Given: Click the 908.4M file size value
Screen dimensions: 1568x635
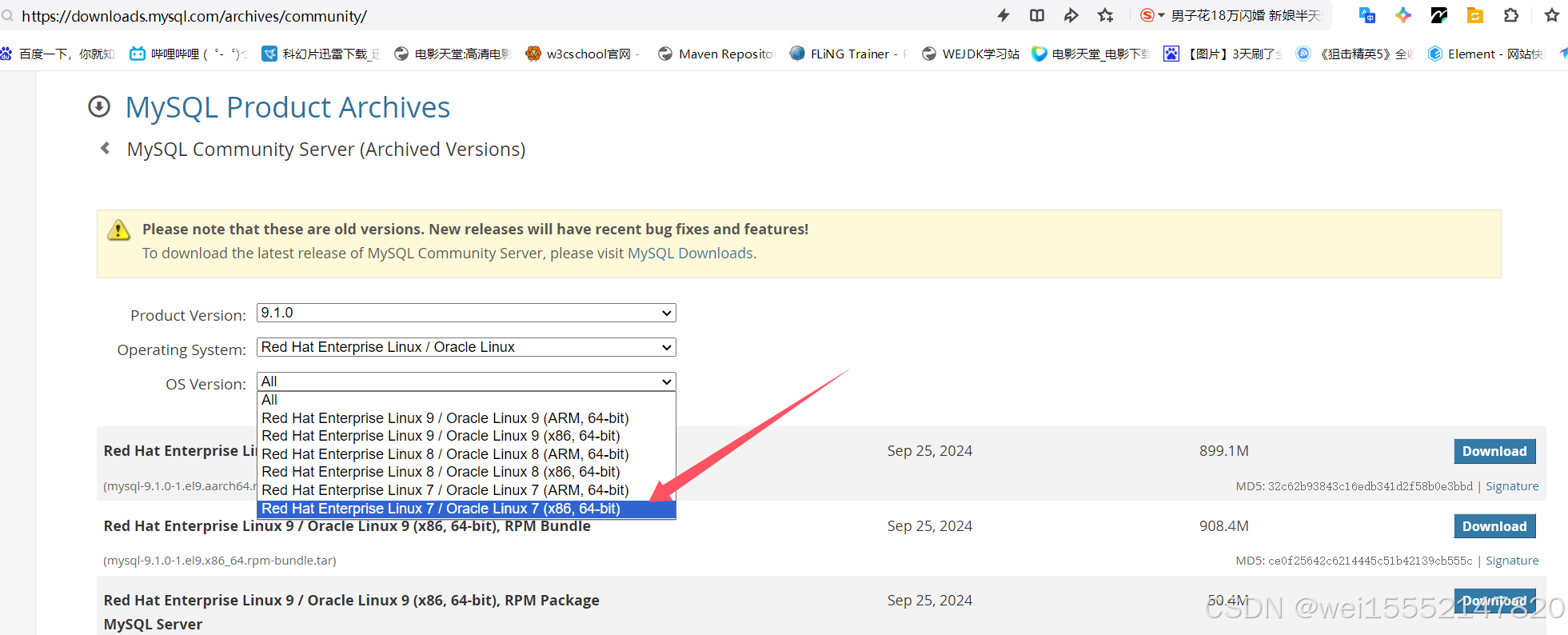Looking at the screenshot, I should [1224, 526].
